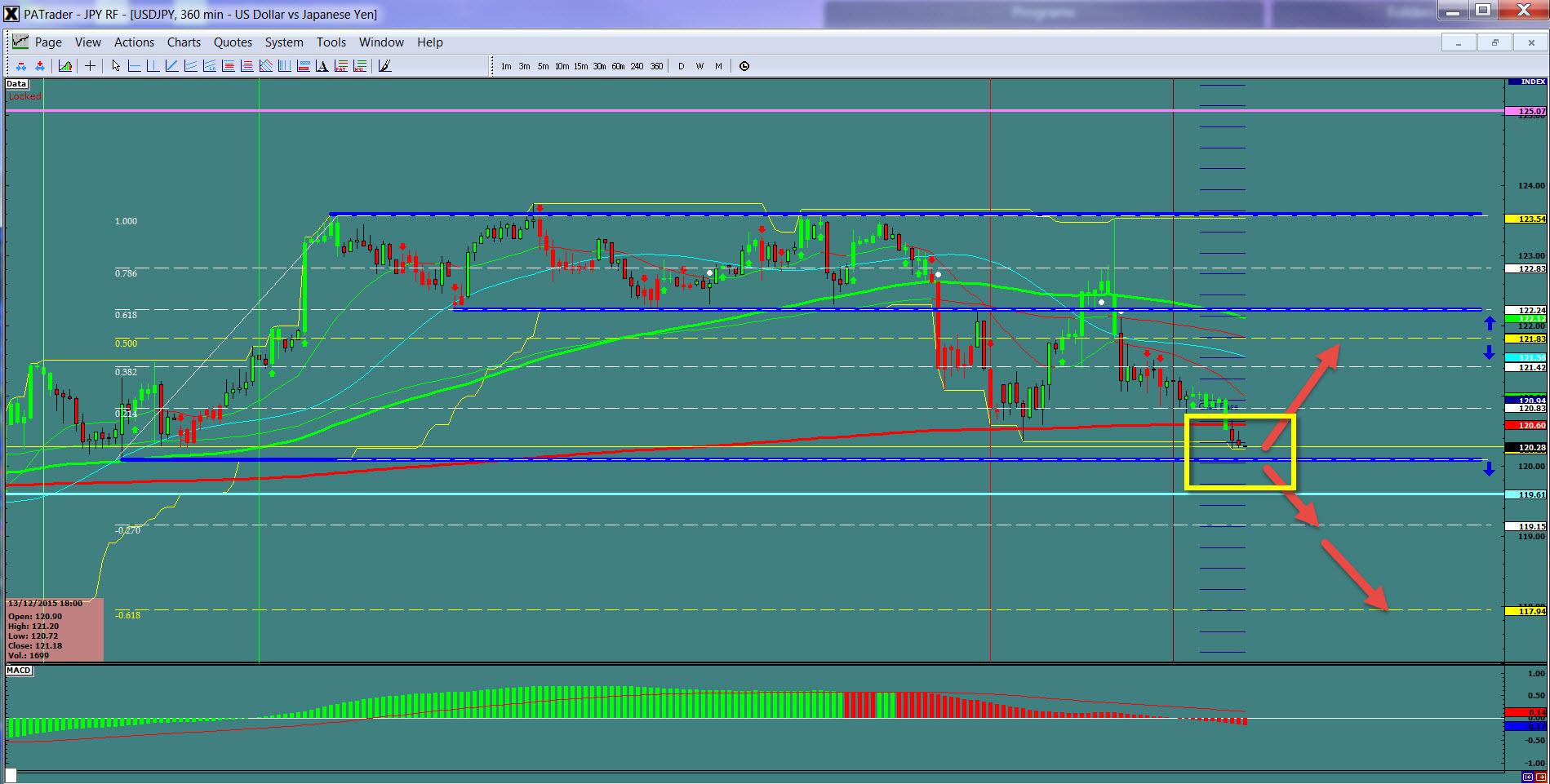Click the chart icon beside Page menu
Screen dimensions: 1550x784
pyautogui.click(x=20, y=42)
